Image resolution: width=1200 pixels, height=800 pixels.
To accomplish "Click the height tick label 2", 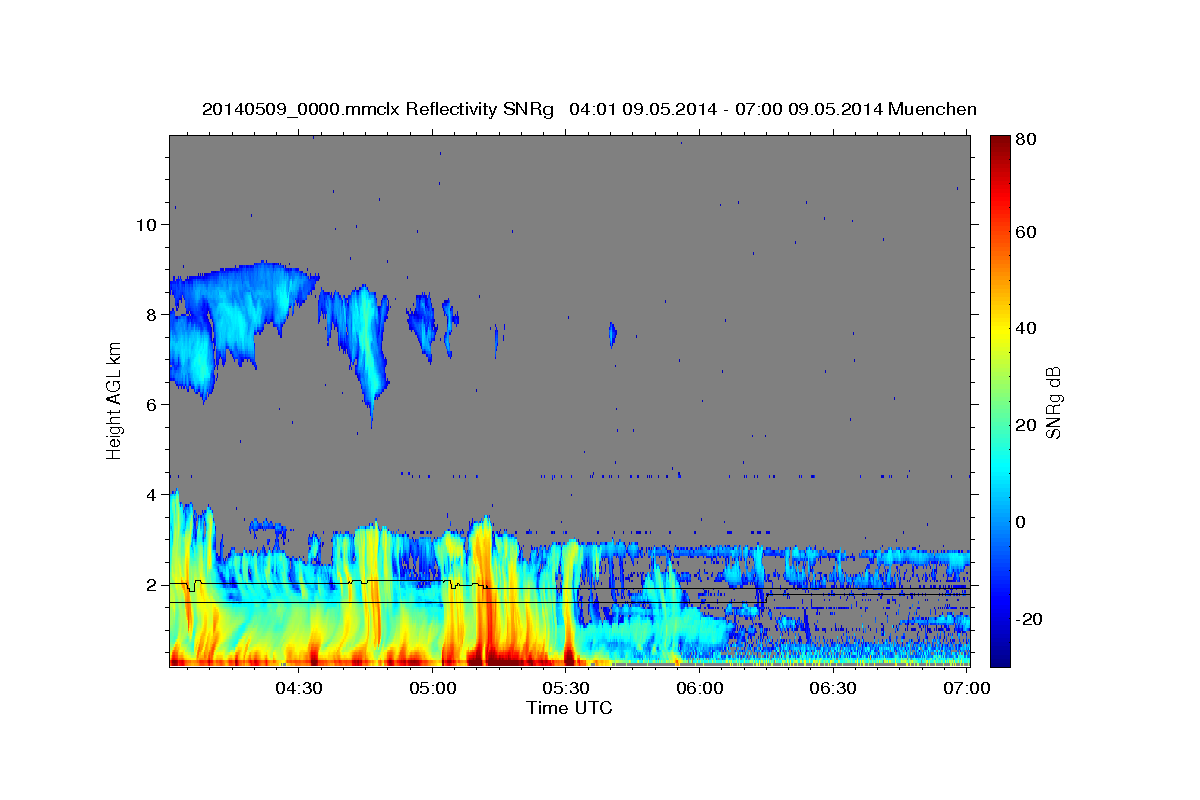I will (150, 585).
